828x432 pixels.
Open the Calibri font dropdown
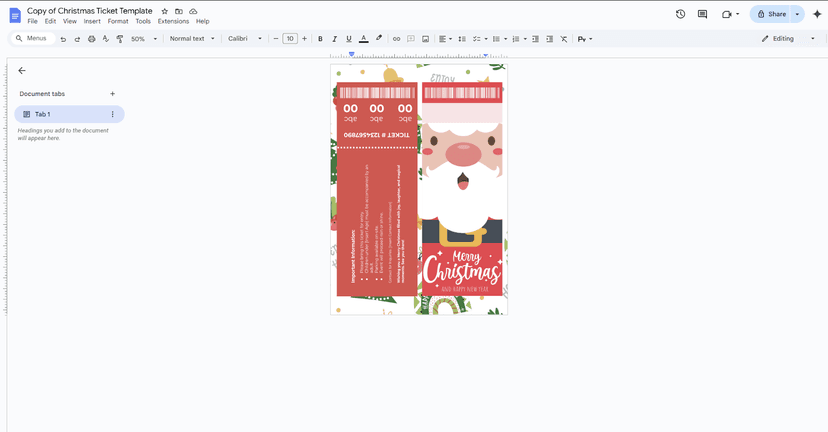pyautogui.click(x=244, y=39)
